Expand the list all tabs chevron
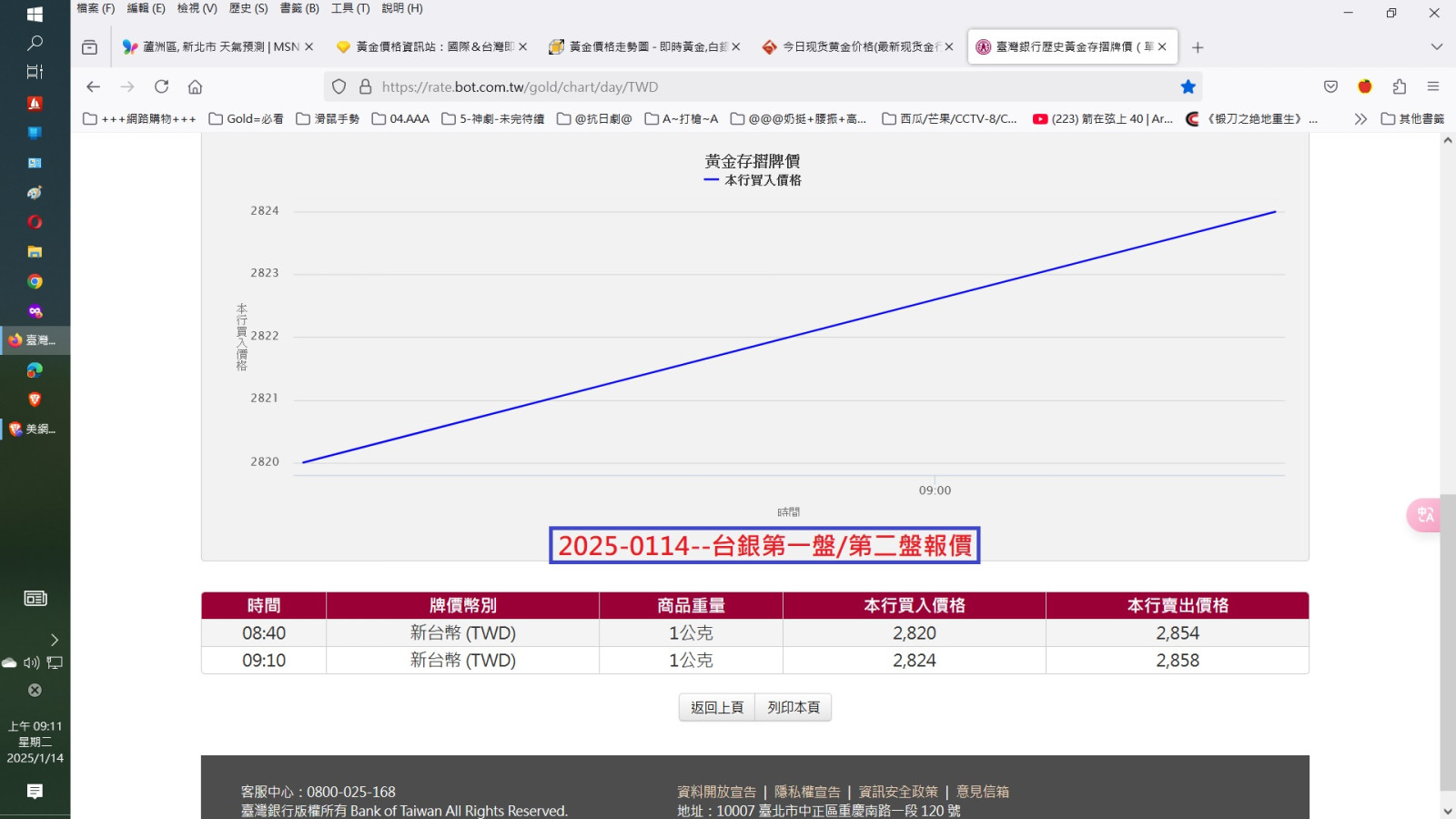1456x819 pixels. [x=1437, y=47]
